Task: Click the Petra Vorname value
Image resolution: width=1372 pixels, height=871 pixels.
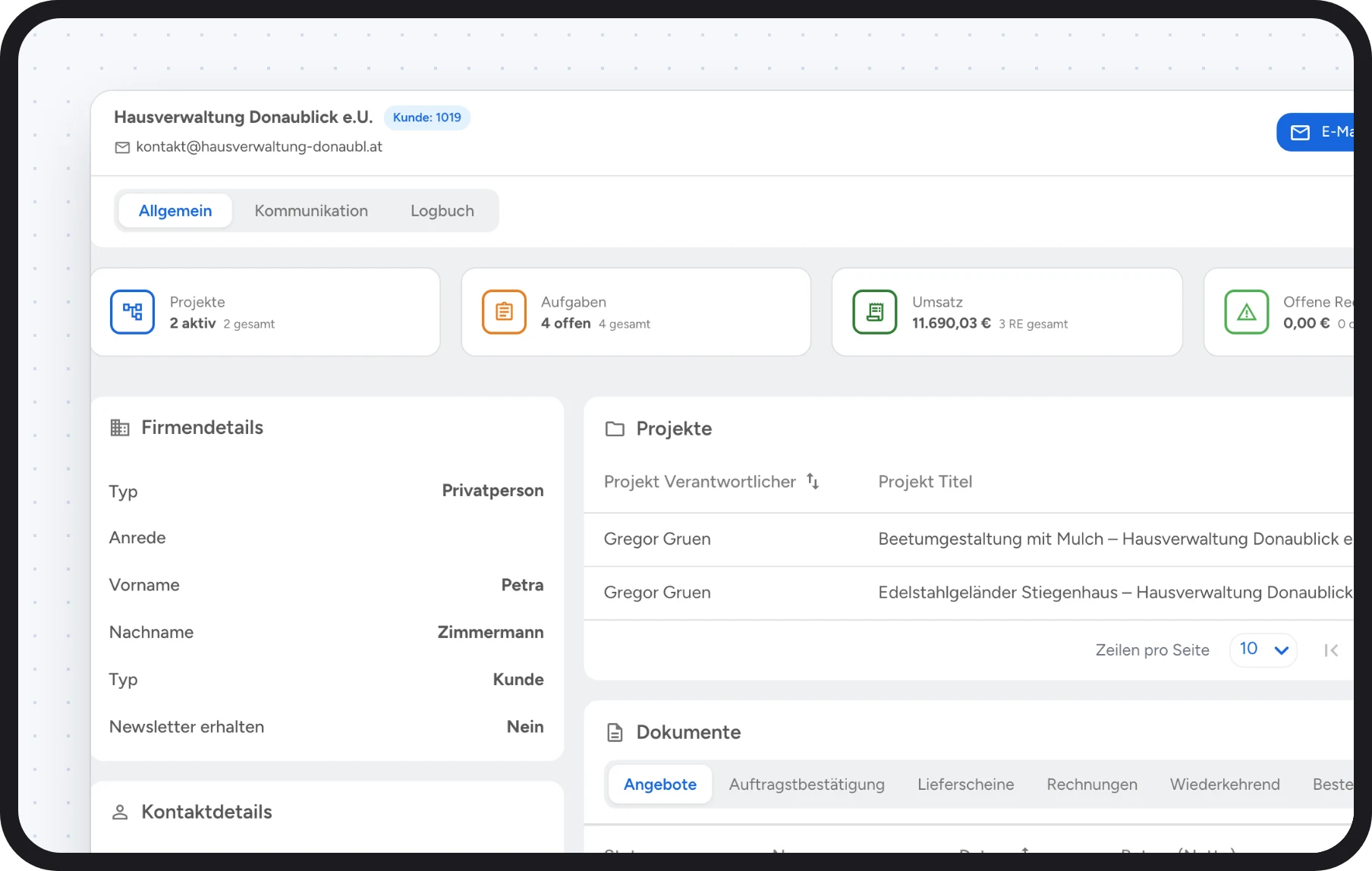Action: (522, 585)
